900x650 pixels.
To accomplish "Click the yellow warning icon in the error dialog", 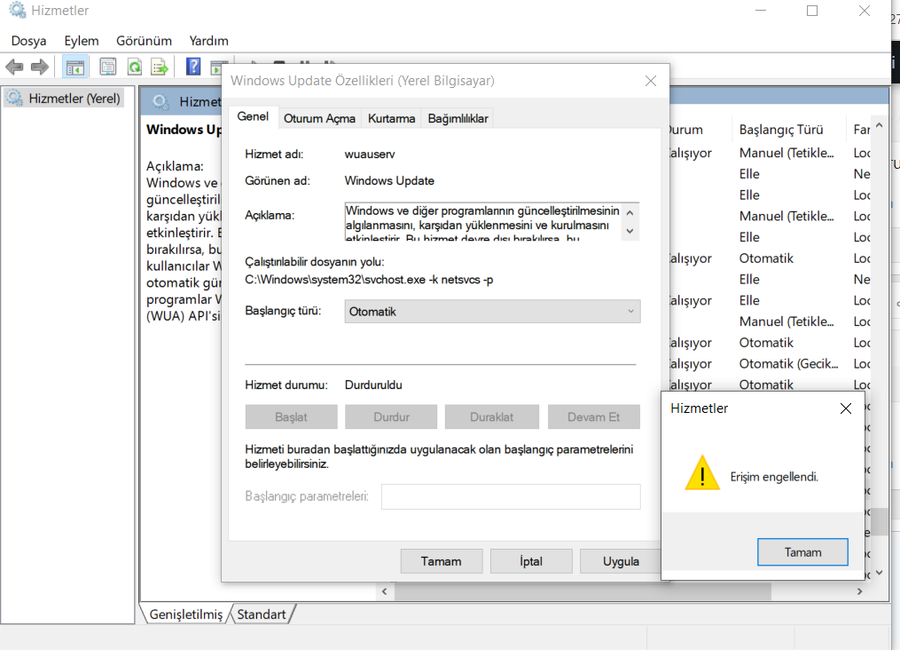I will click(x=702, y=473).
